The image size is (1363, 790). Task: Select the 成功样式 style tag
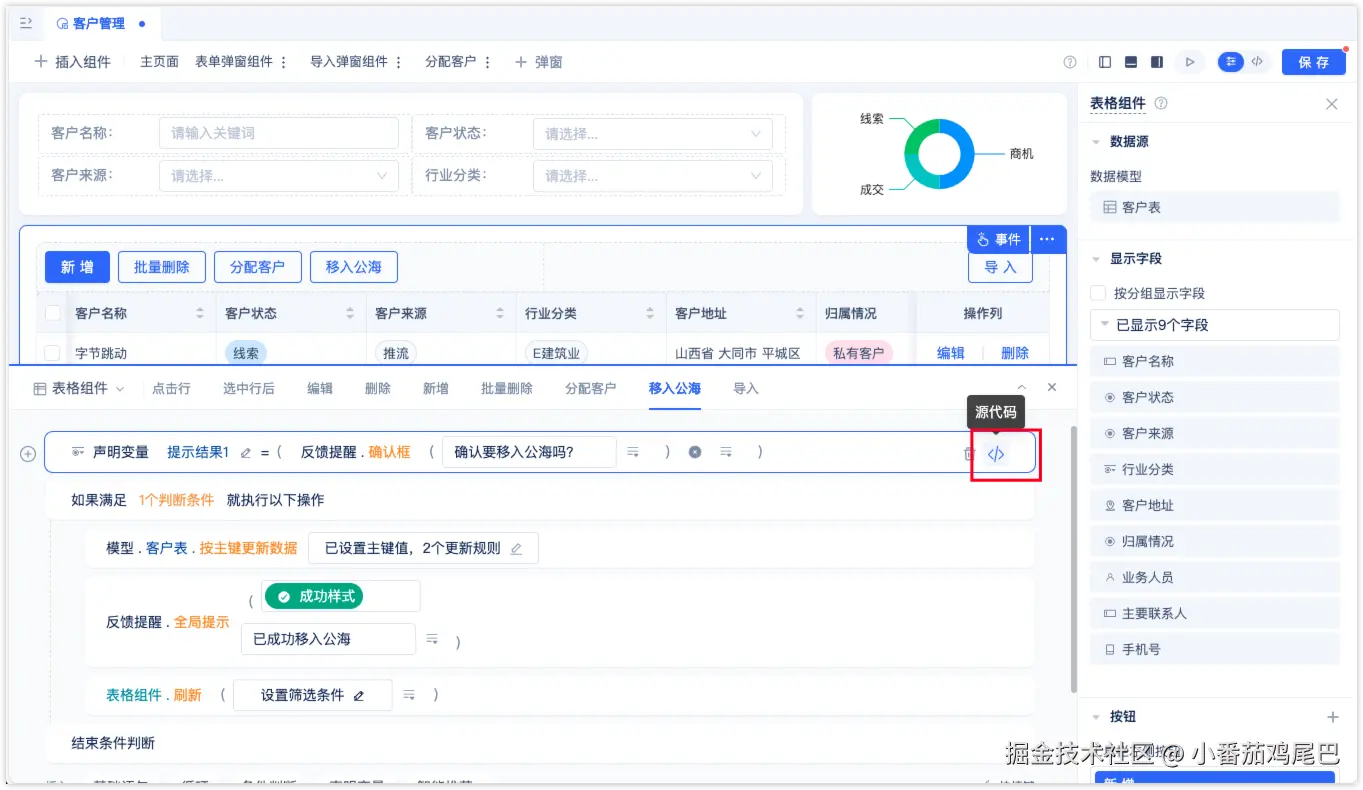(x=314, y=596)
